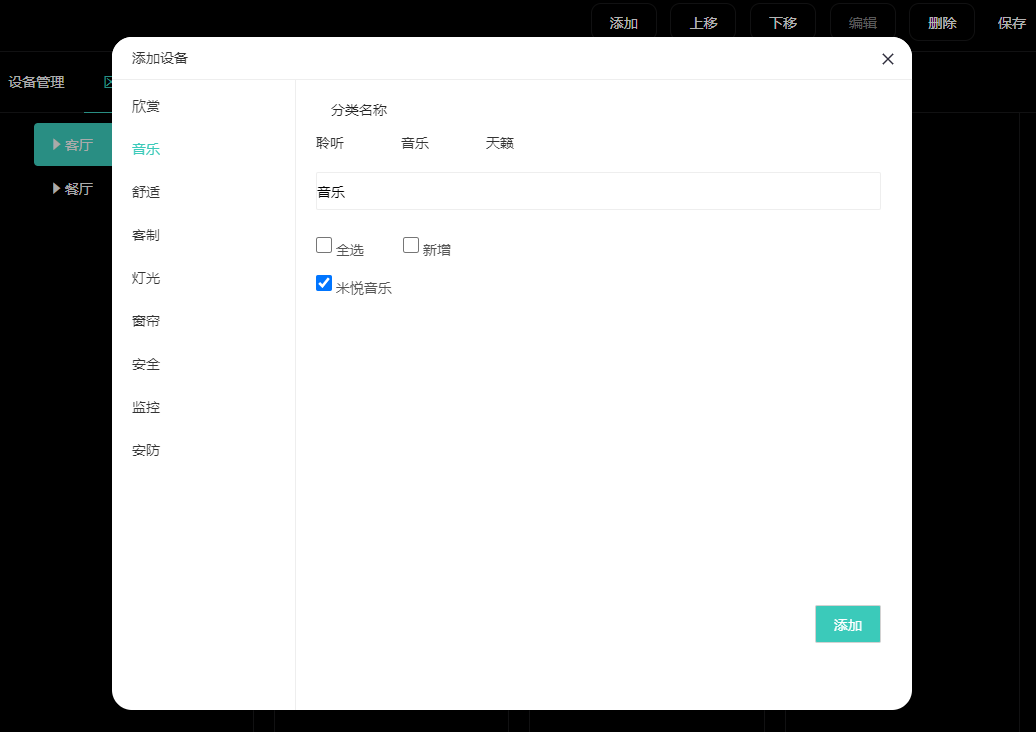The width and height of the screenshot is (1036, 732).
Task: Check the 新增 checkbox
Action: (410, 245)
